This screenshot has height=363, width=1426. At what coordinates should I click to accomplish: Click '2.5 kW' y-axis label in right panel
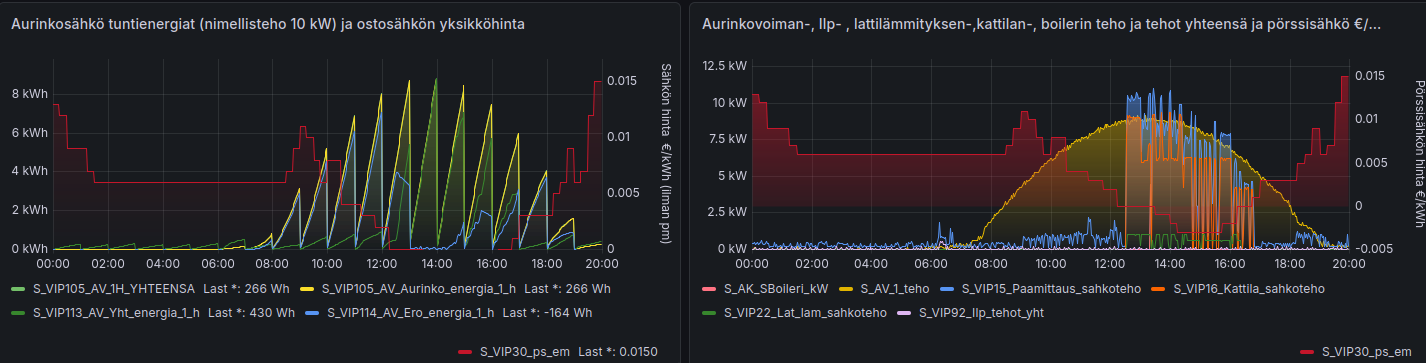[x=727, y=212]
